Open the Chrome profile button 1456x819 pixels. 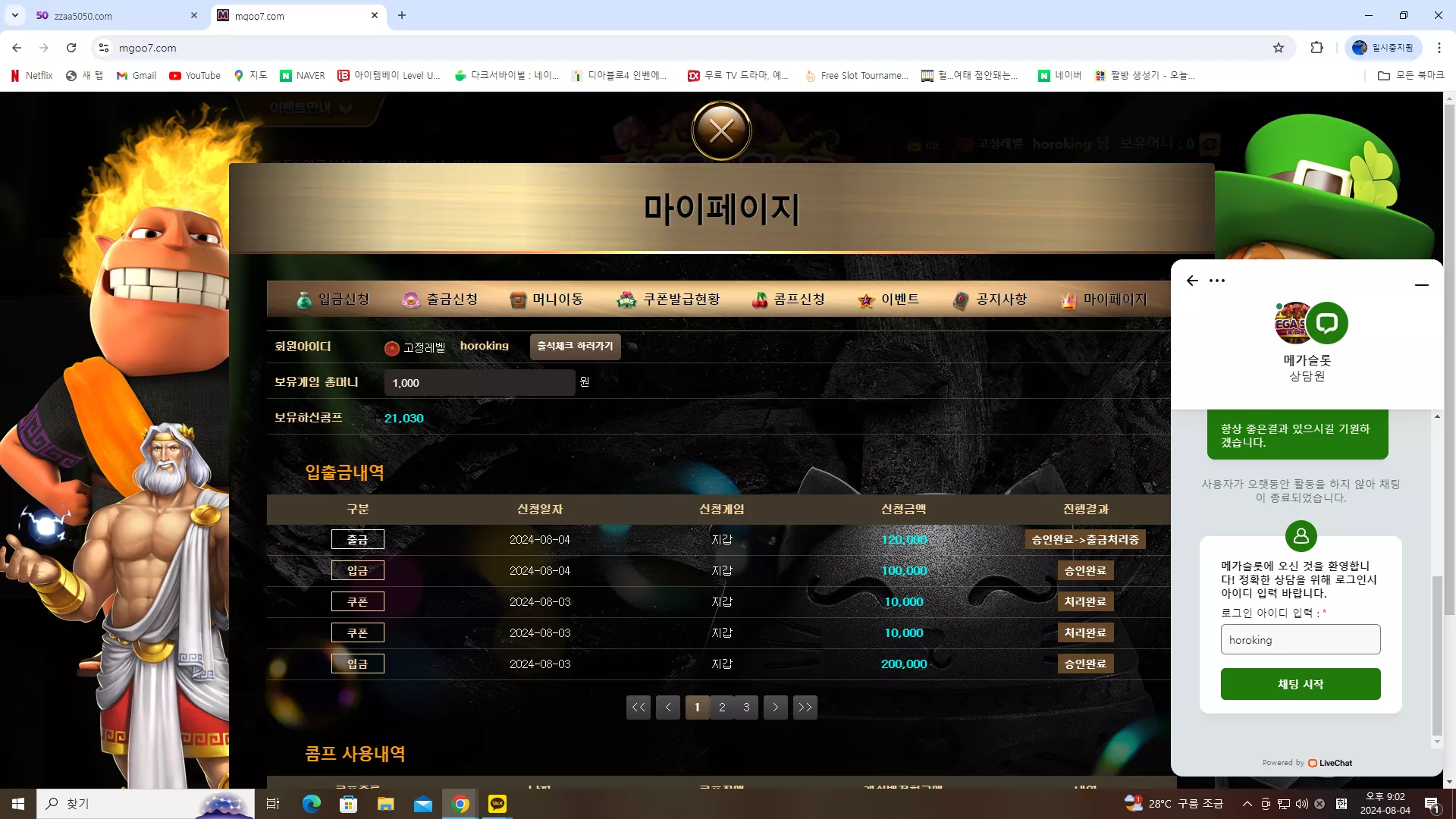[x=1383, y=48]
